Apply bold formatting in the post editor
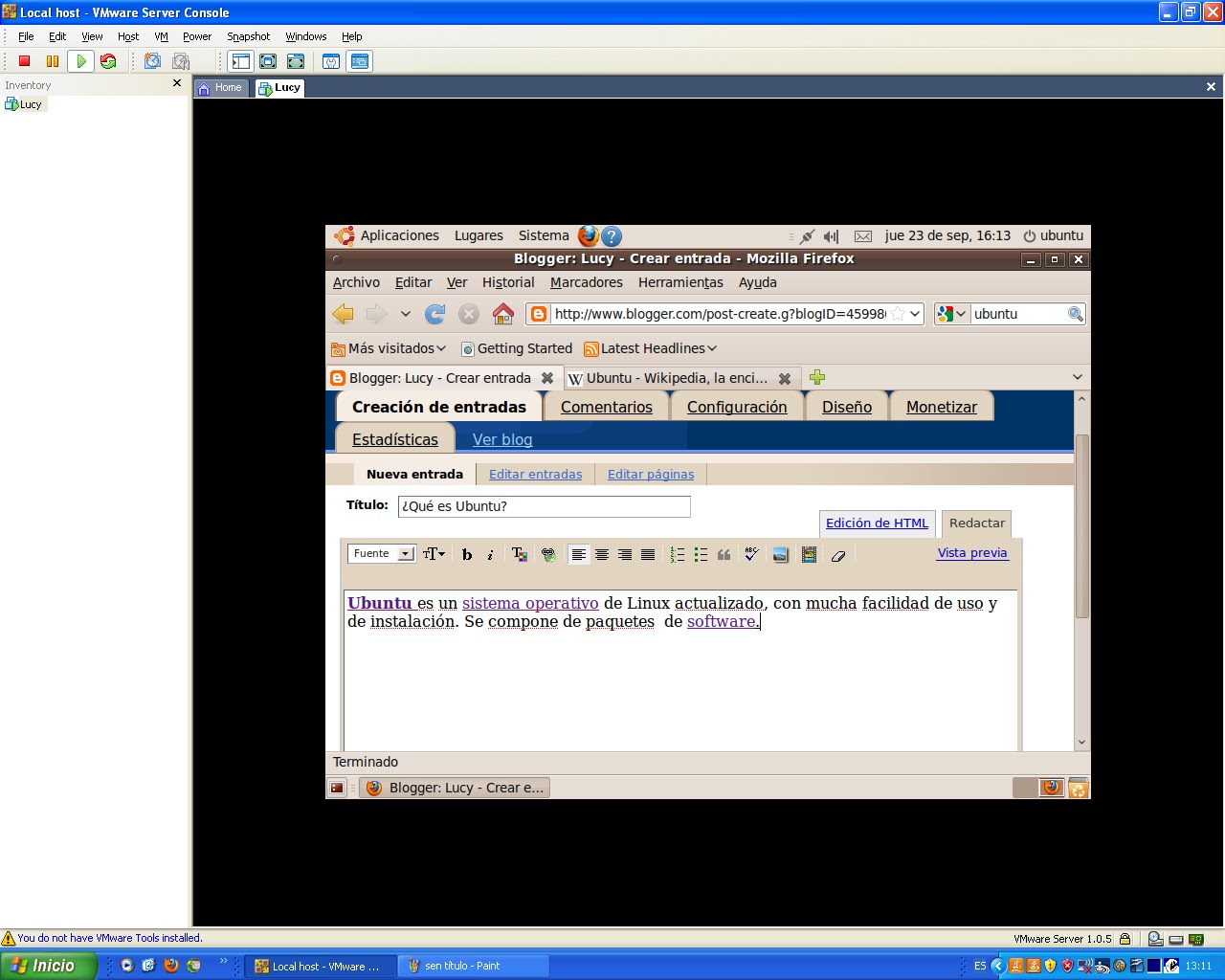Viewport: 1225px width, 980px height. click(467, 554)
